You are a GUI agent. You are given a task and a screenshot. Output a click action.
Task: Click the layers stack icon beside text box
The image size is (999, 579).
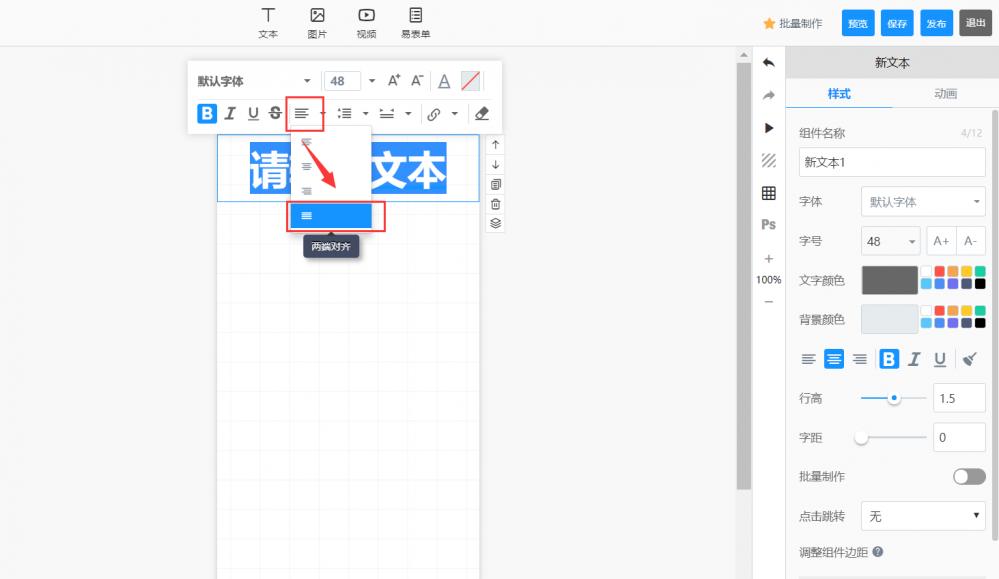(496, 224)
